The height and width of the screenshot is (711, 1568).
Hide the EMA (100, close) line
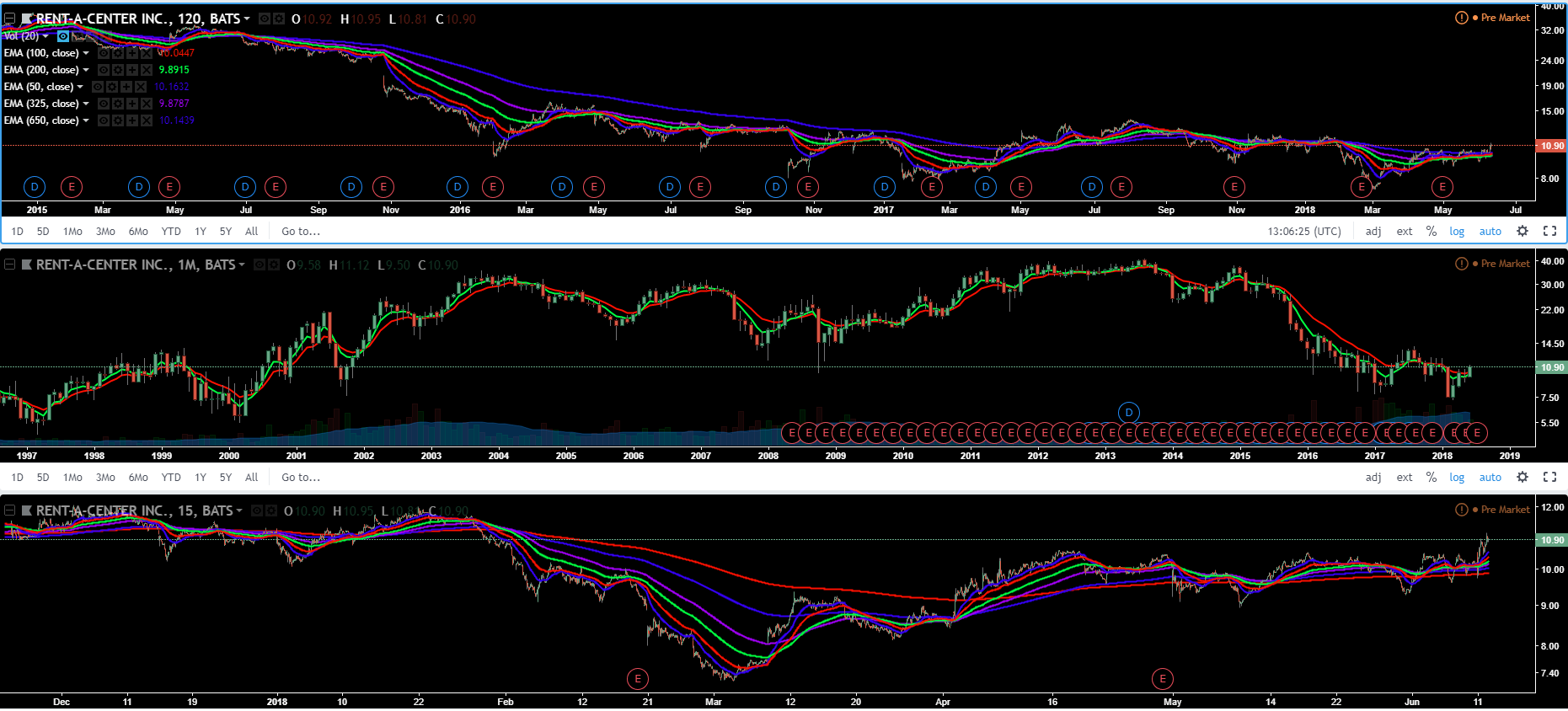tap(104, 53)
